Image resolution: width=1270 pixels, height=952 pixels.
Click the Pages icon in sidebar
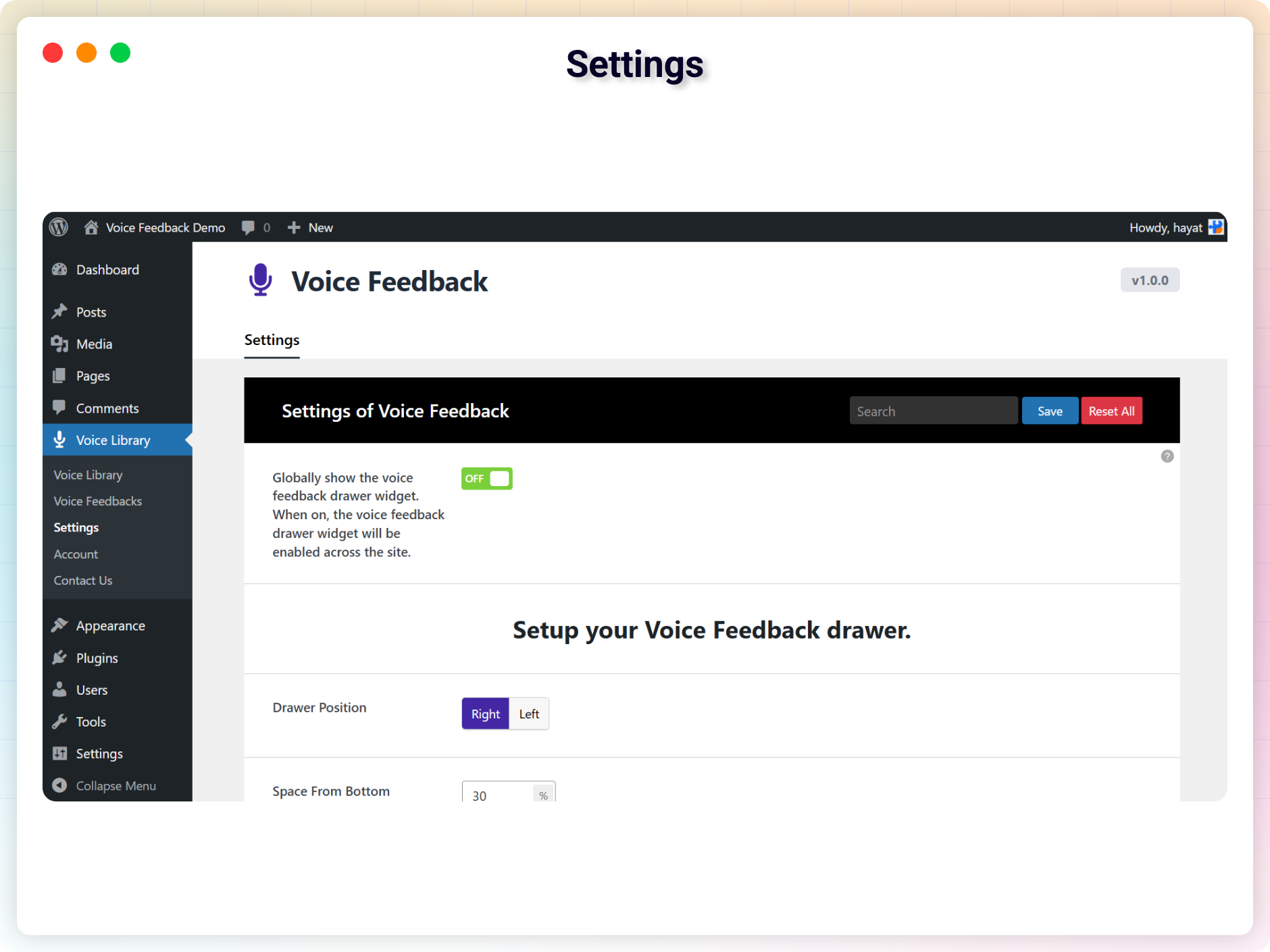[59, 375]
